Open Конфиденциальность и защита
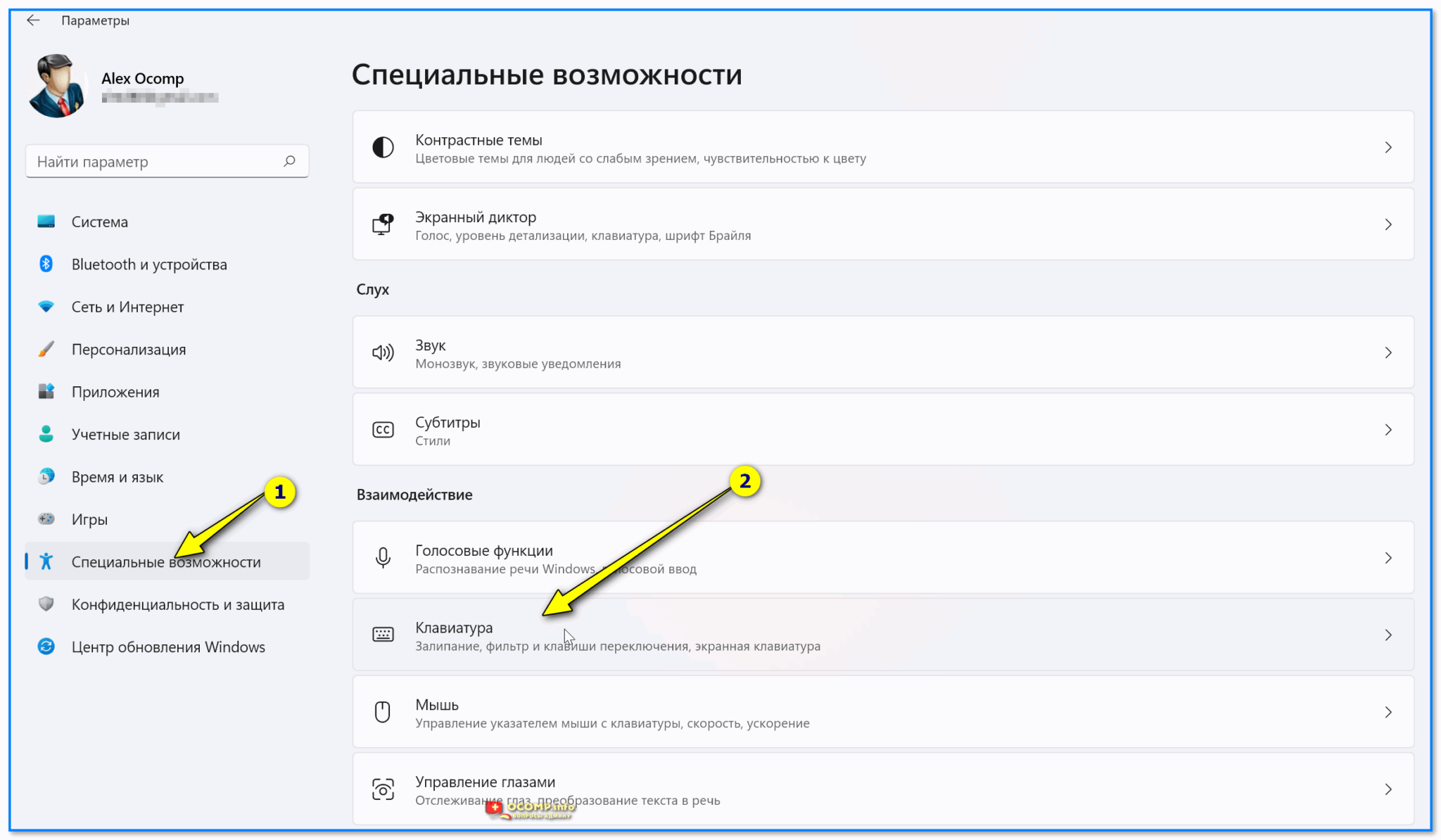Viewport: 1441px width, 840px height. (x=167, y=604)
